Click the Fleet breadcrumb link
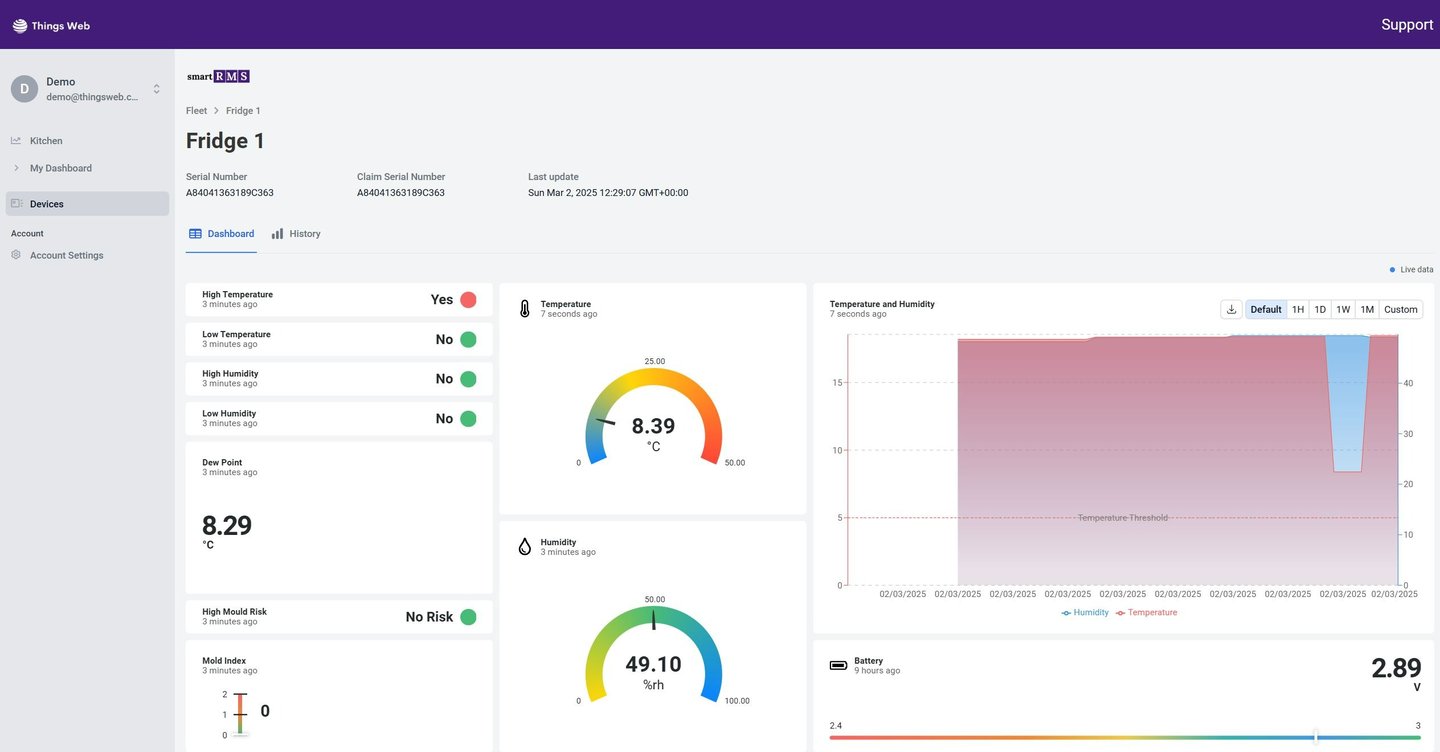This screenshot has height=752, width=1440. pos(197,111)
